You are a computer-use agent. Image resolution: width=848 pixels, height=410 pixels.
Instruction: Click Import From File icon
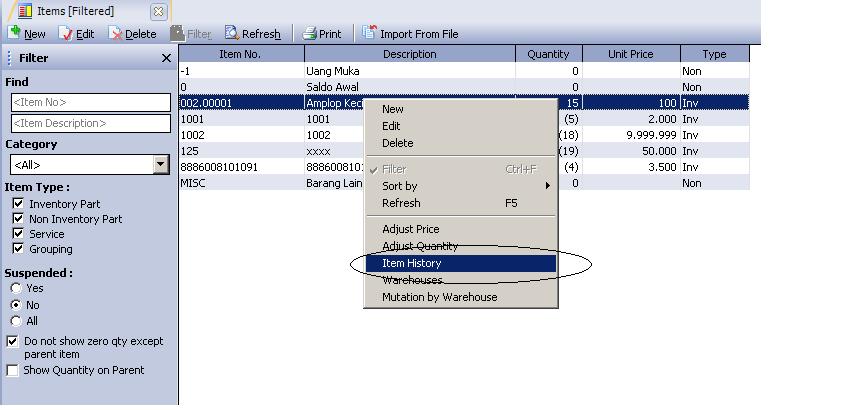[x=369, y=33]
